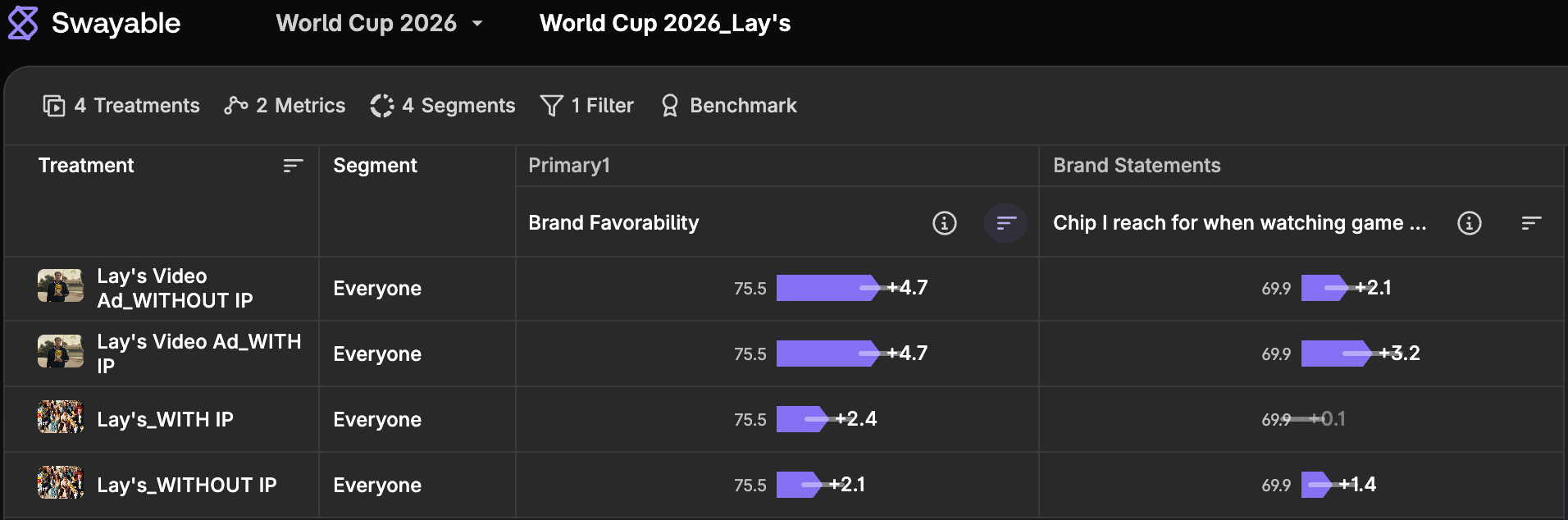Open the Treatments panel icon
Image resolution: width=1568 pixels, height=520 pixels.
tap(54, 106)
